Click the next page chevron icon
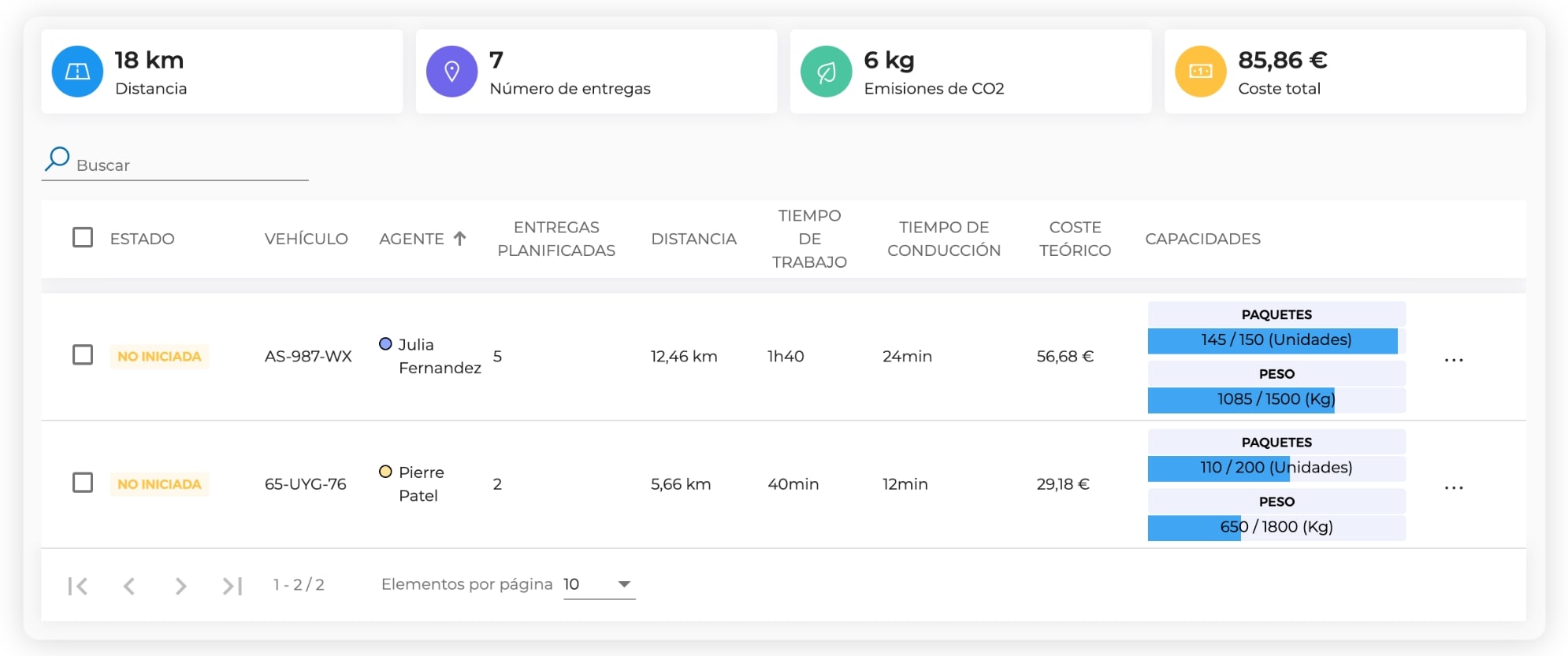 (180, 585)
